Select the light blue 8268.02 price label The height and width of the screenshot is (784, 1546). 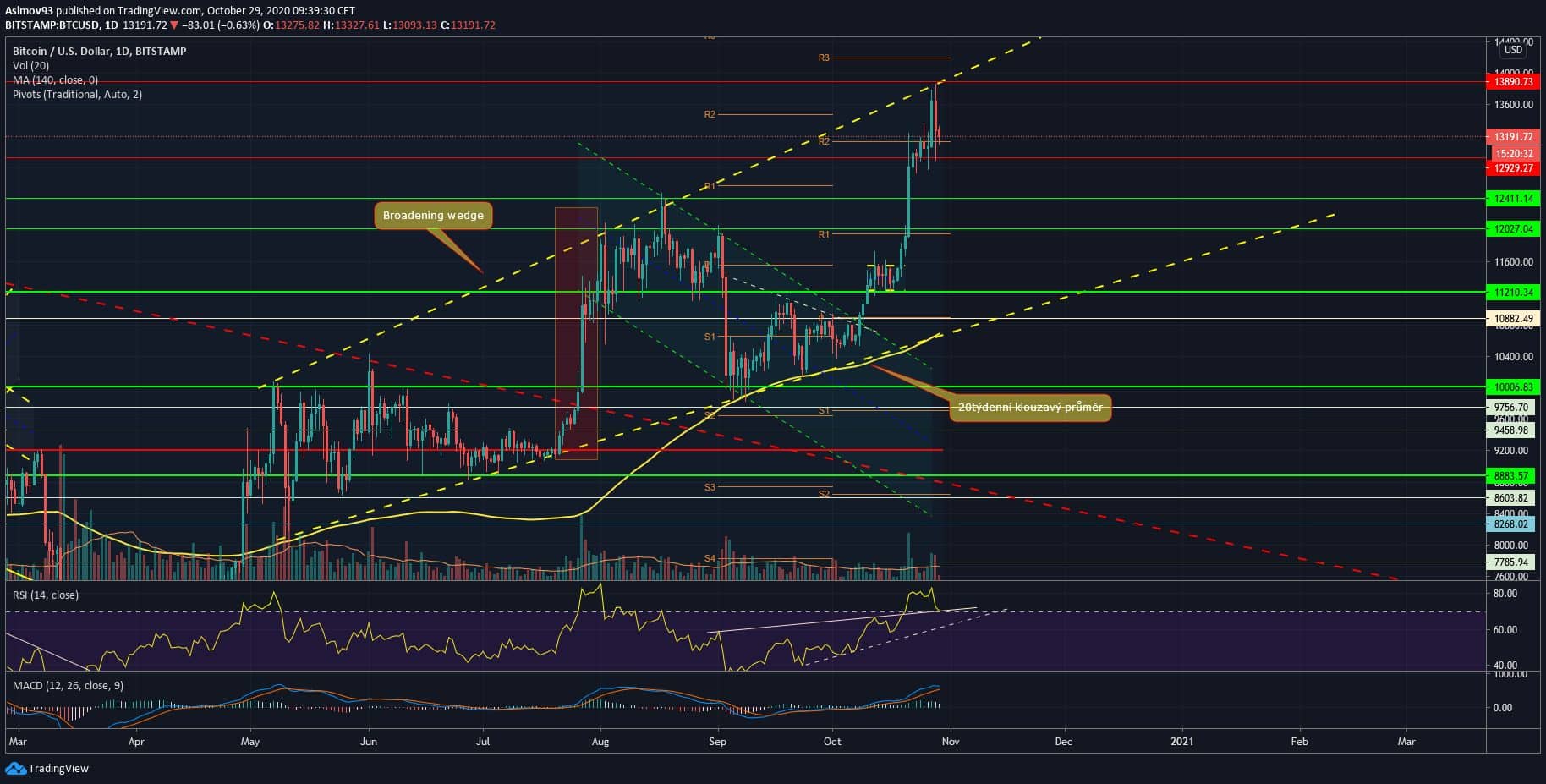tap(1513, 524)
